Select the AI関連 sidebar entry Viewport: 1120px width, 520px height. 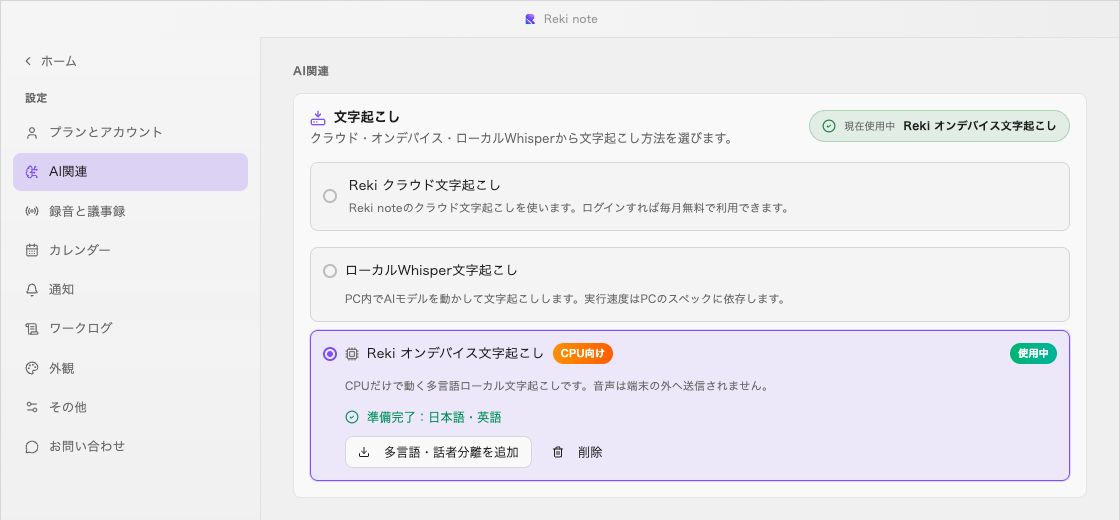coord(130,172)
